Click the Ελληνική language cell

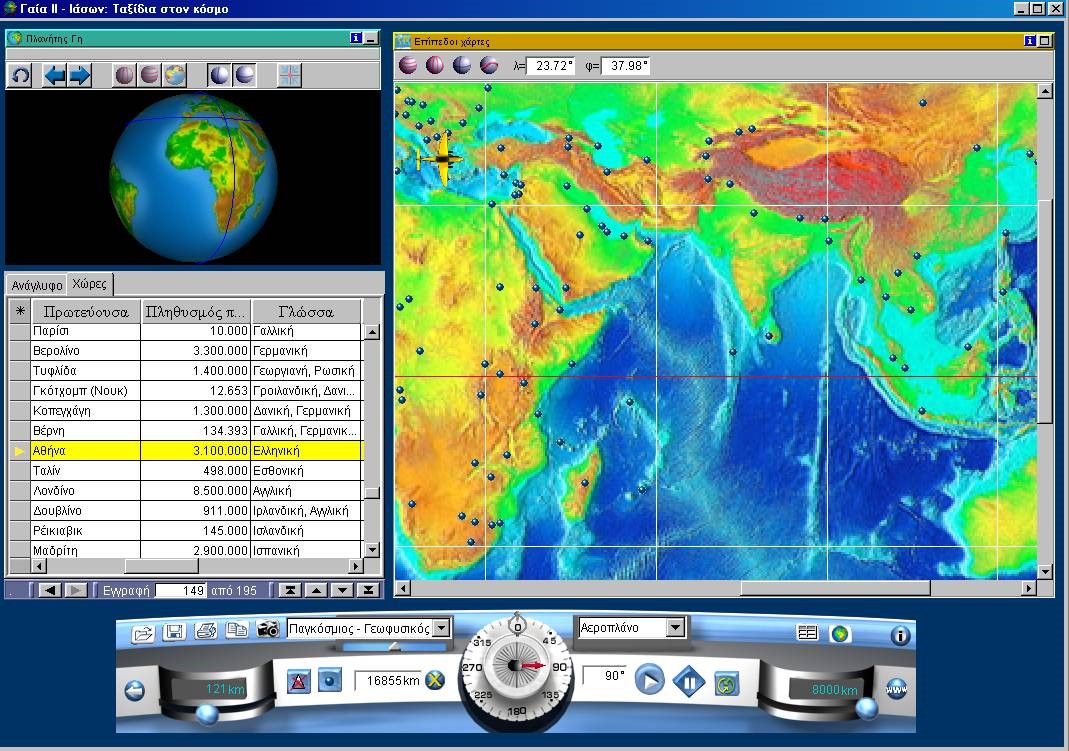tap(306, 450)
